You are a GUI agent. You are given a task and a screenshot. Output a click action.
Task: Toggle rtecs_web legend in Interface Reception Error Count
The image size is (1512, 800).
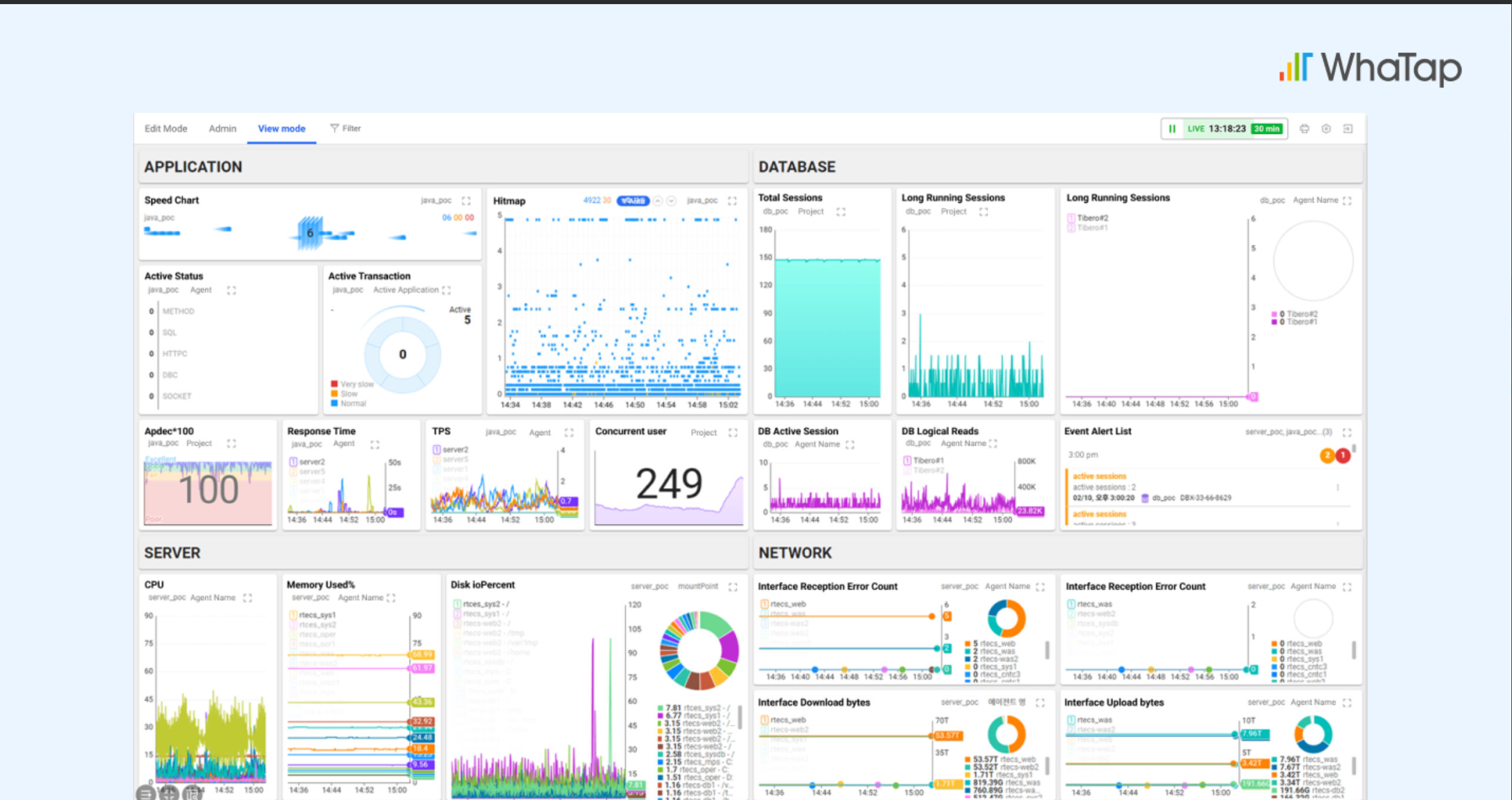click(x=783, y=604)
